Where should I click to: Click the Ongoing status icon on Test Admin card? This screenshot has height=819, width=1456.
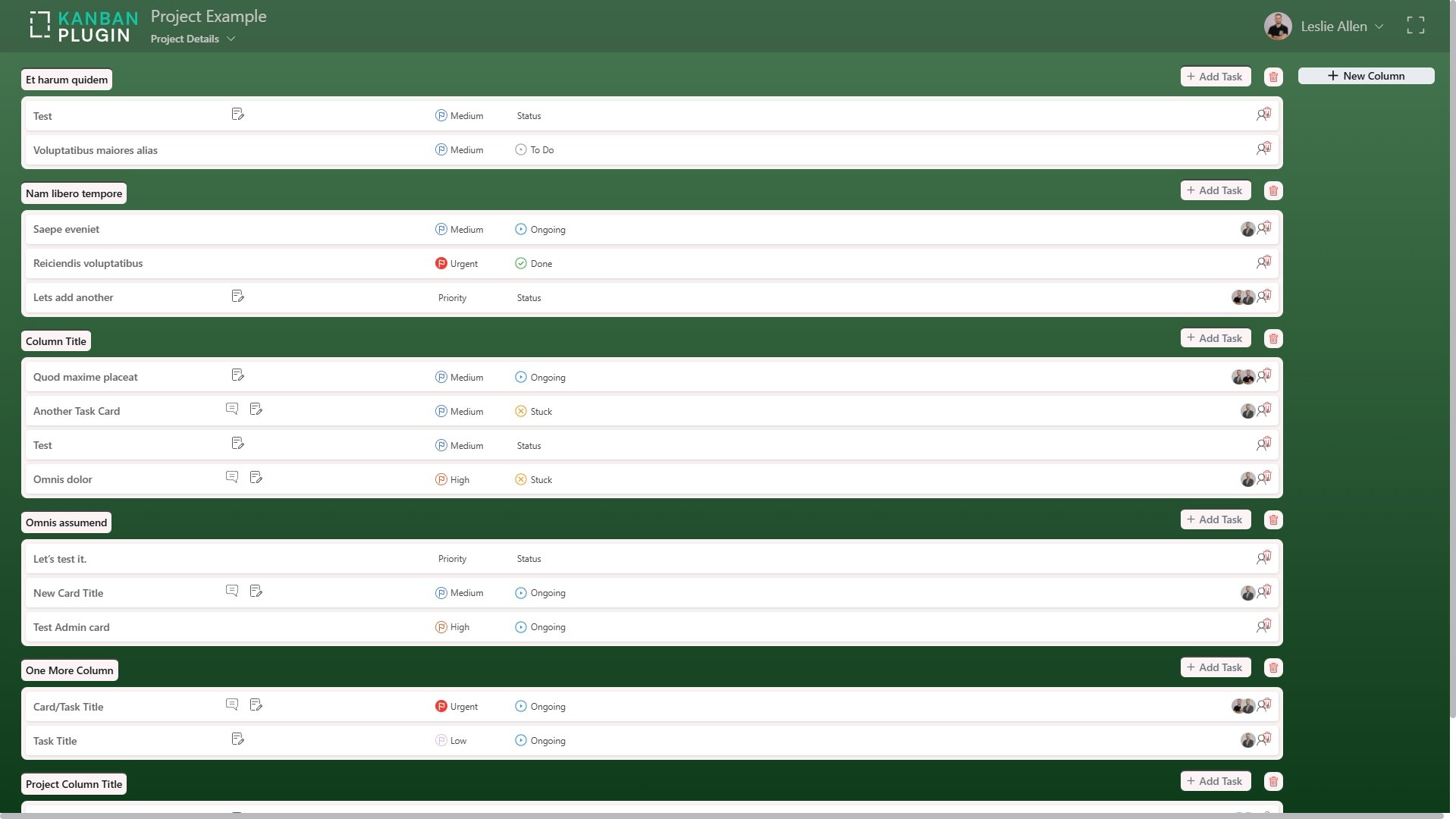pos(520,627)
